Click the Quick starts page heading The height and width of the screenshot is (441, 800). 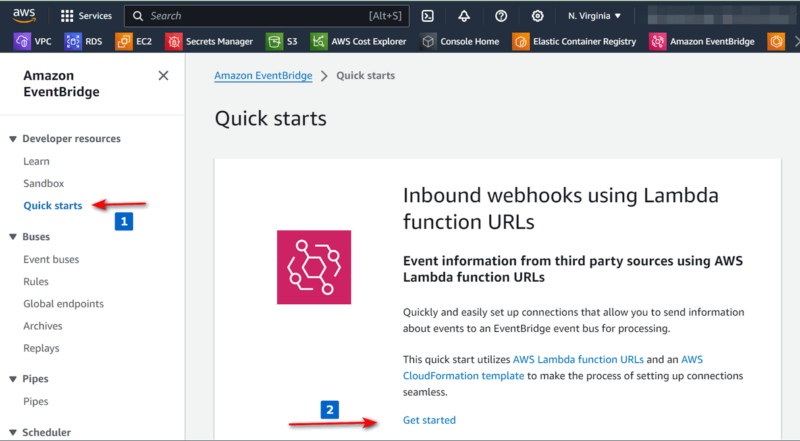tap(270, 118)
